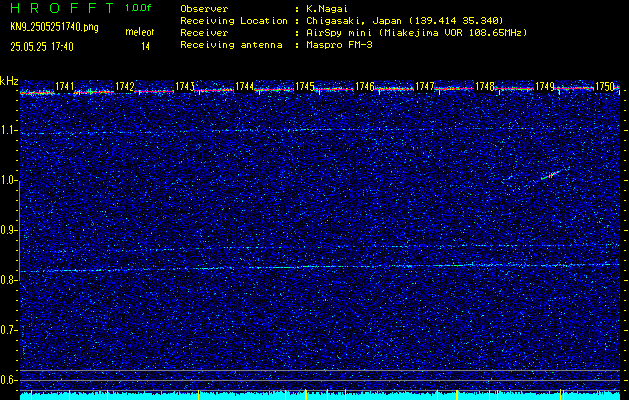Click the 0.8 frequency axis label
629x400 pixels.
point(9,280)
